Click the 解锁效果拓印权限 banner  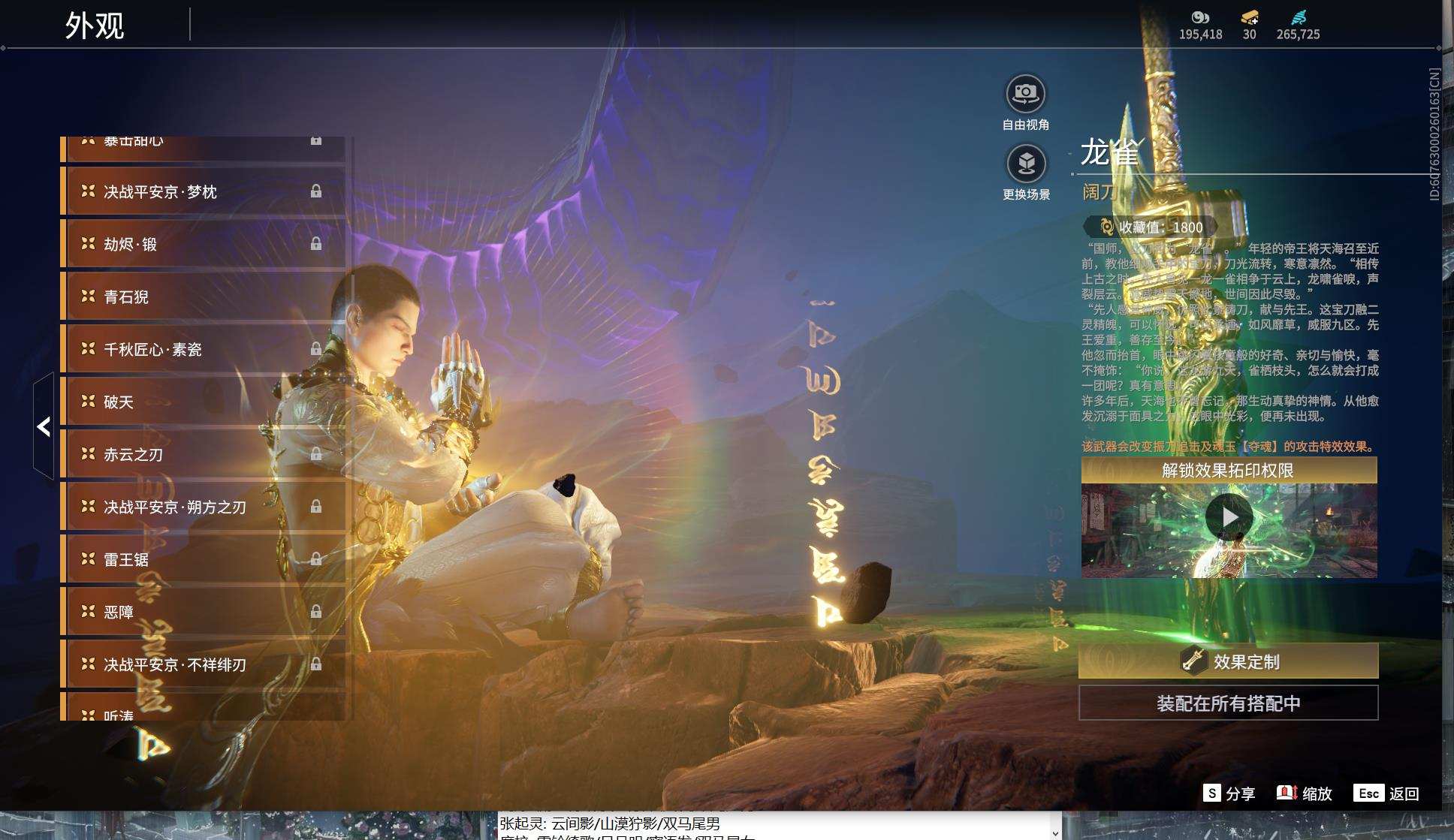pyautogui.click(x=1229, y=471)
